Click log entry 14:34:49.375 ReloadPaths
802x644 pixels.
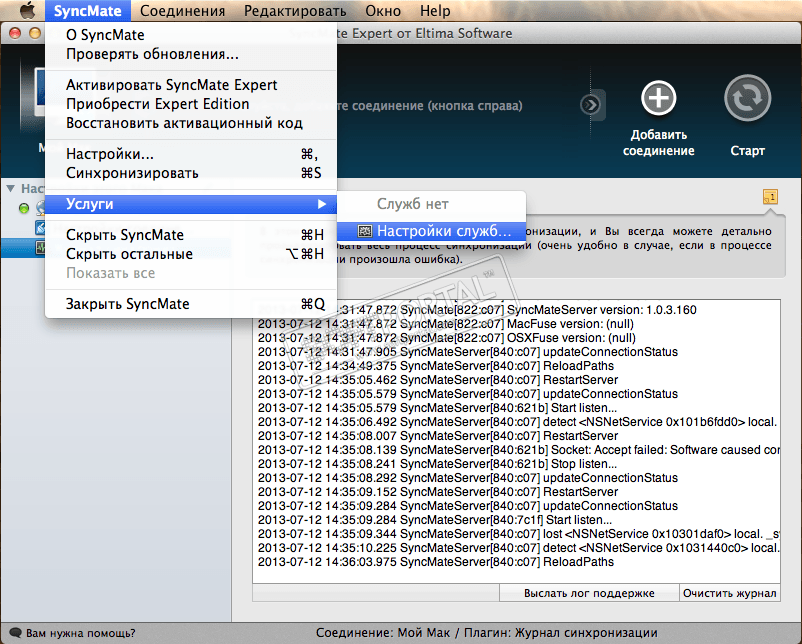436,366
